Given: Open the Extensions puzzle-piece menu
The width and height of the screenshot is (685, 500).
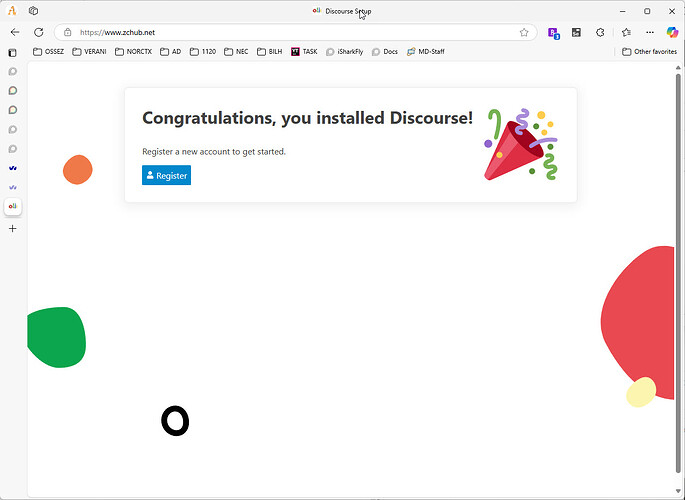Looking at the screenshot, I should (600, 32).
